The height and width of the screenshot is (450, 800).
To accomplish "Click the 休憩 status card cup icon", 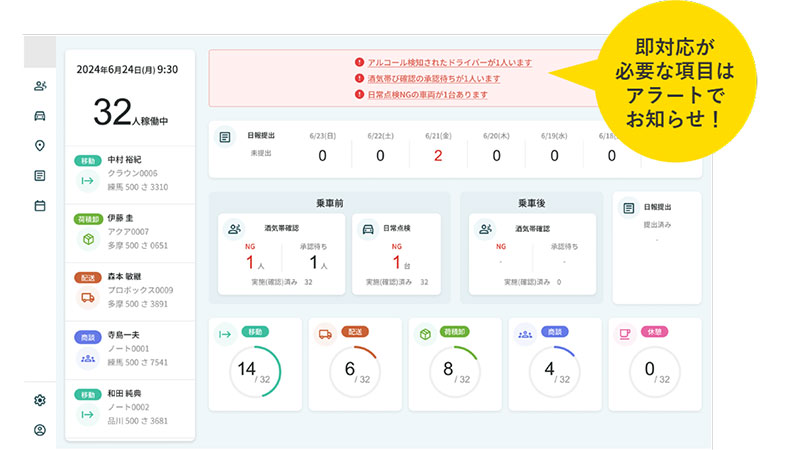I will (625, 335).
